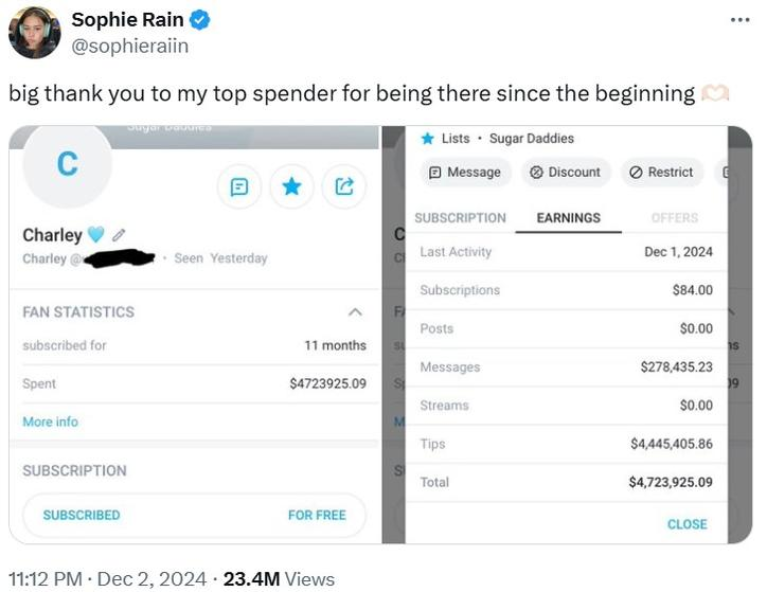Click the pencil edit icon beside Charley
759x592 pixels.
point(119,235)
